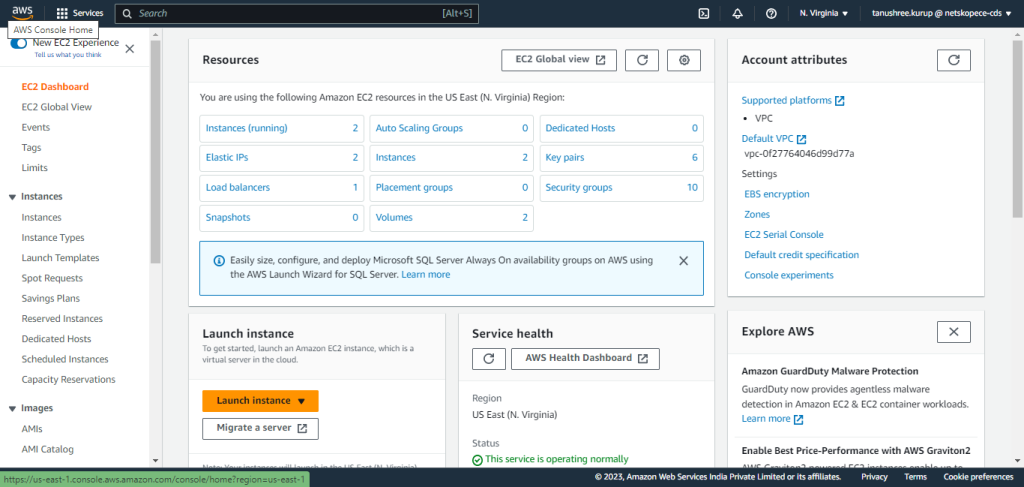Open EC2 Global View in the sidebar
The width and height of the screenshot is (1024, 487).
pyautogui.click(x=57, y=107)
